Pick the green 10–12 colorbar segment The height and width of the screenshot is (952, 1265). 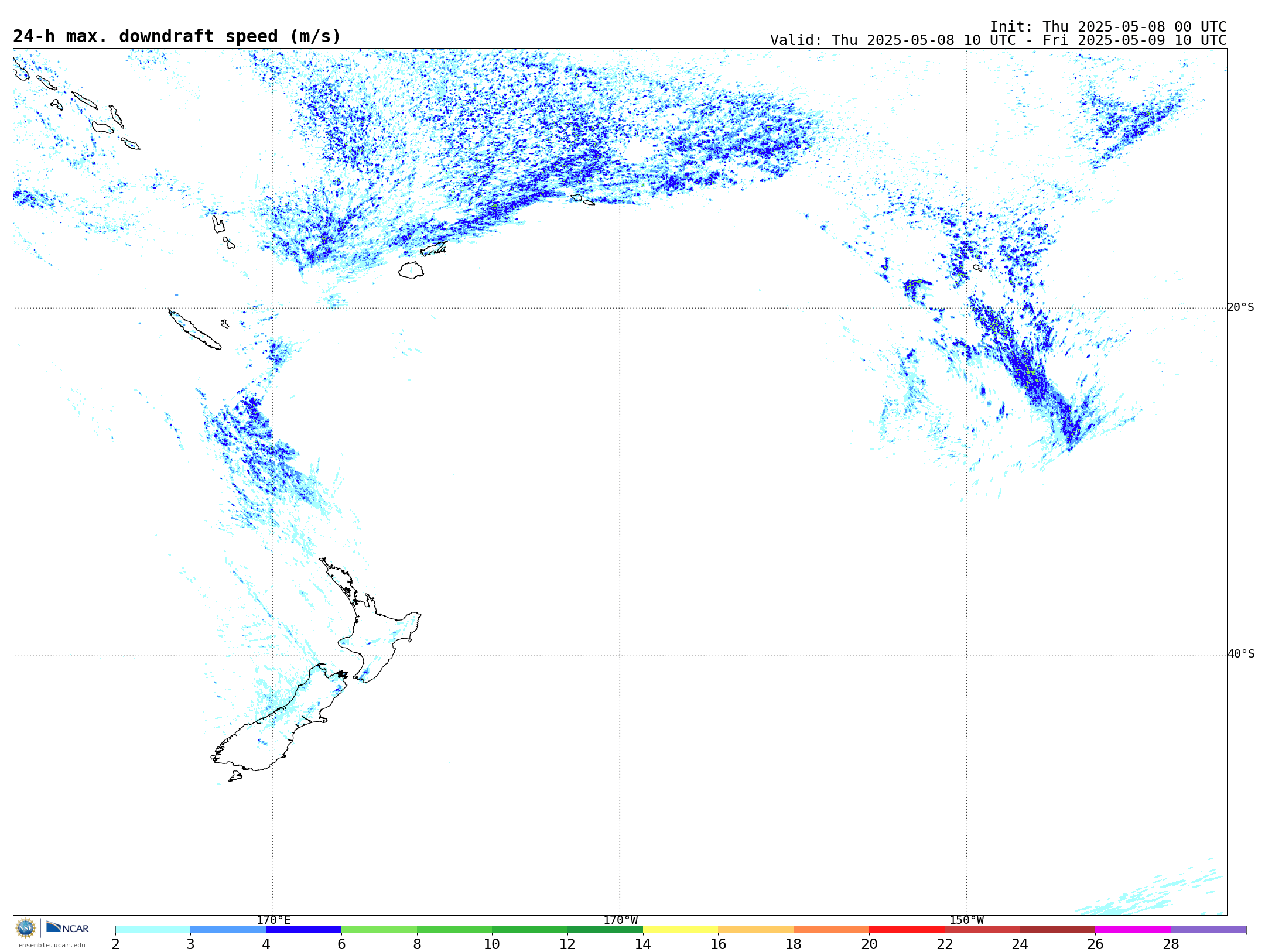coord(529,930)
